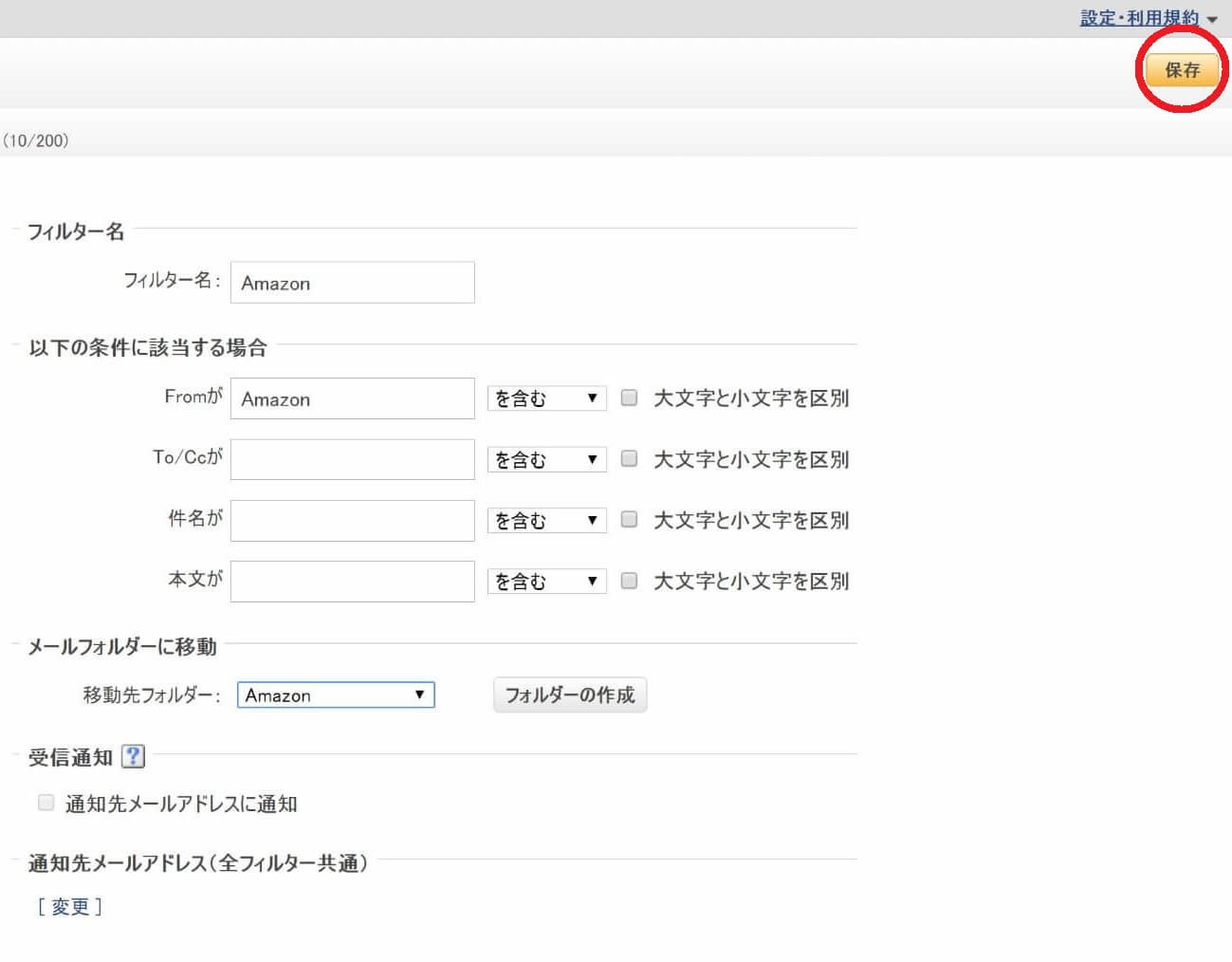Click the Fromが text field
This screenshot has width=1232, height=962.
[352, 398]
